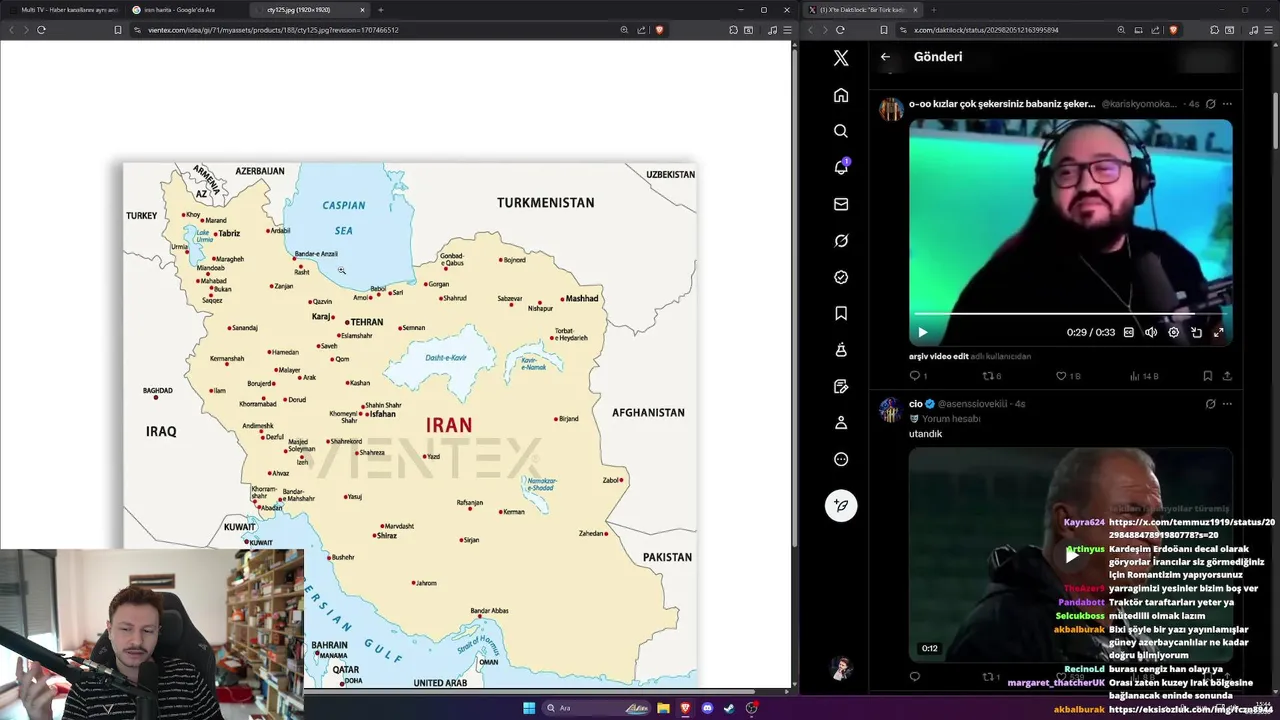Go back with the Gönderi arrow
1280x720 pixels.
click(x=885, y=57)
